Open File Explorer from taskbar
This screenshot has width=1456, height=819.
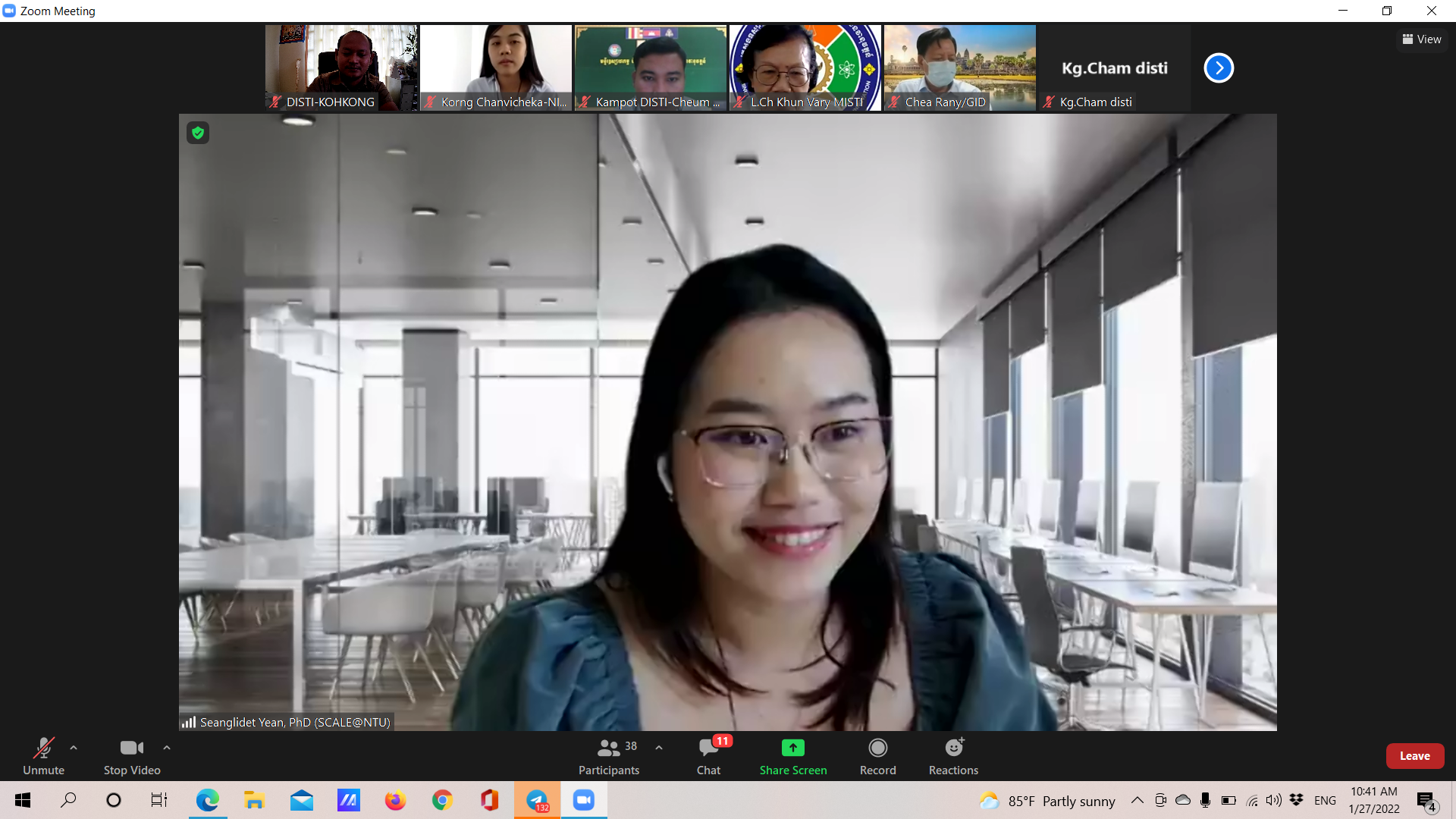click(254, 800)
